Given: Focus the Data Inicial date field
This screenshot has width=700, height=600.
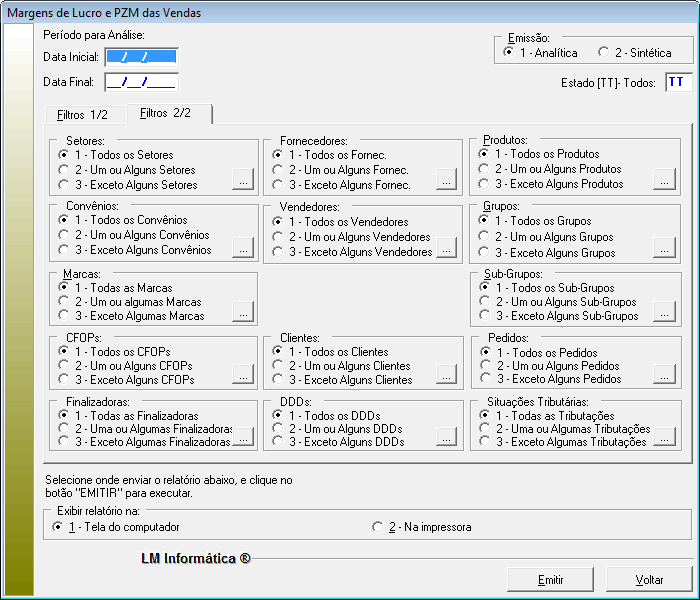Looking at the screenshot, I should click(140, 56).
